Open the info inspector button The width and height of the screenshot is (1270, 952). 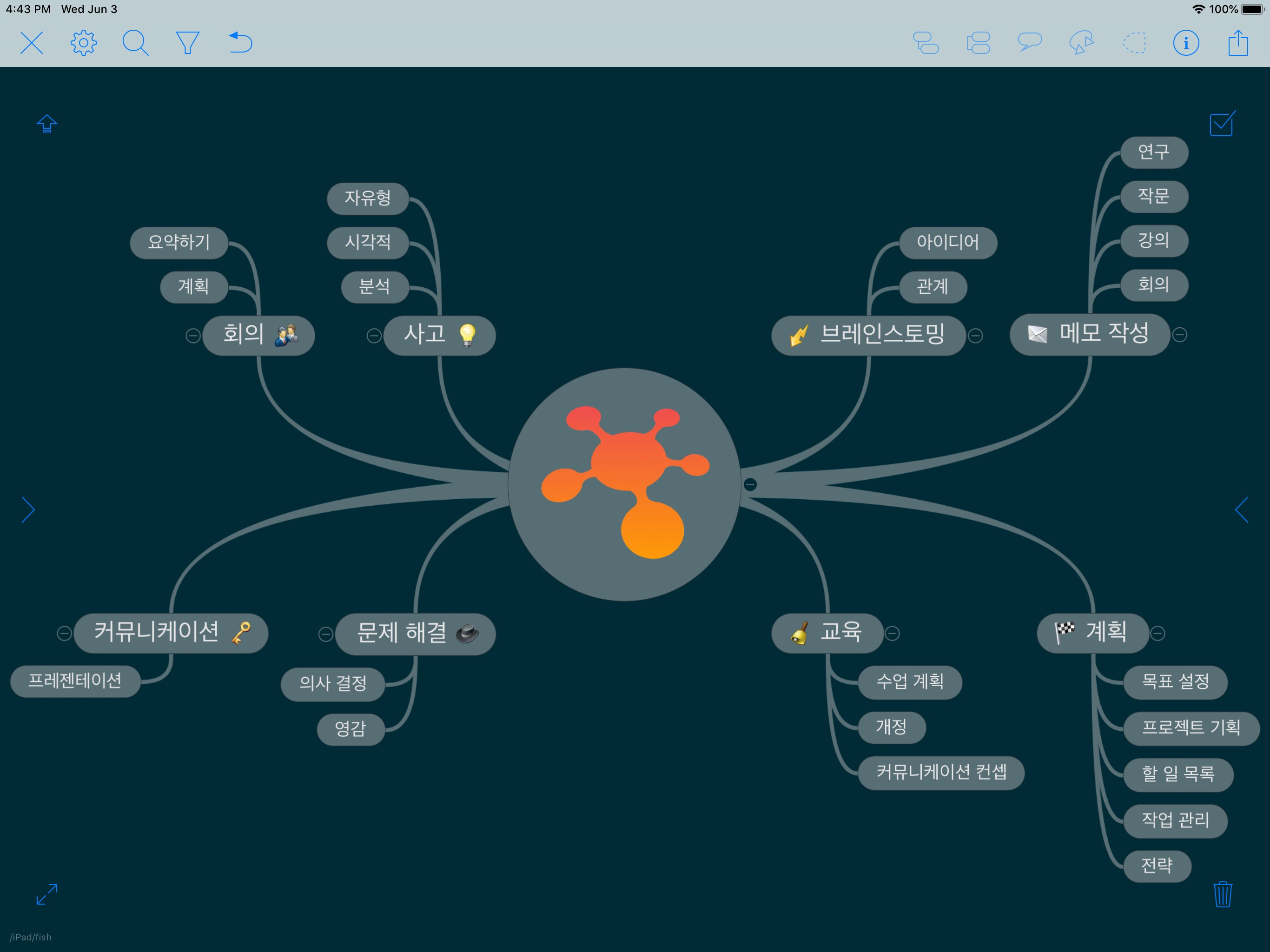click(x=1185, y=43)
